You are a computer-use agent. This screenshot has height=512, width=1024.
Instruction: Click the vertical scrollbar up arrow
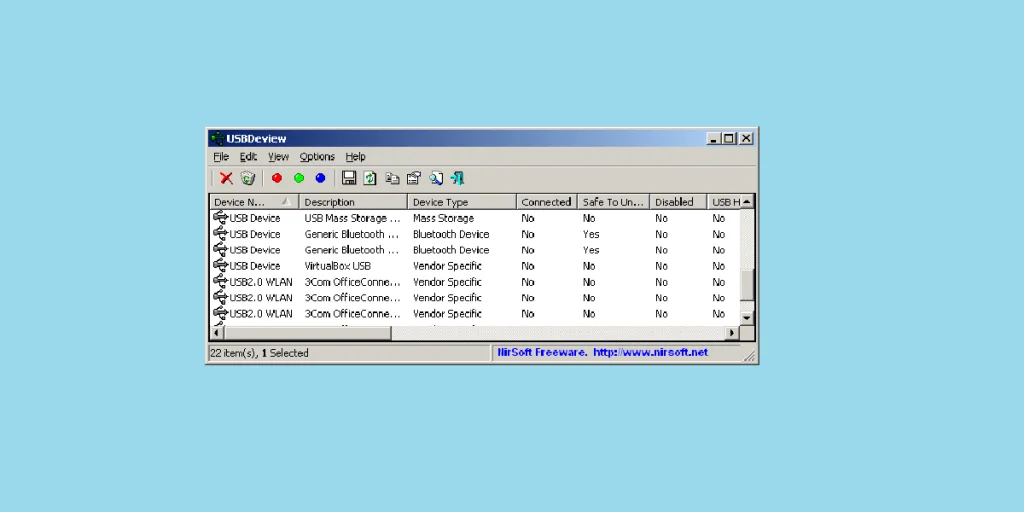click(747, 201)
